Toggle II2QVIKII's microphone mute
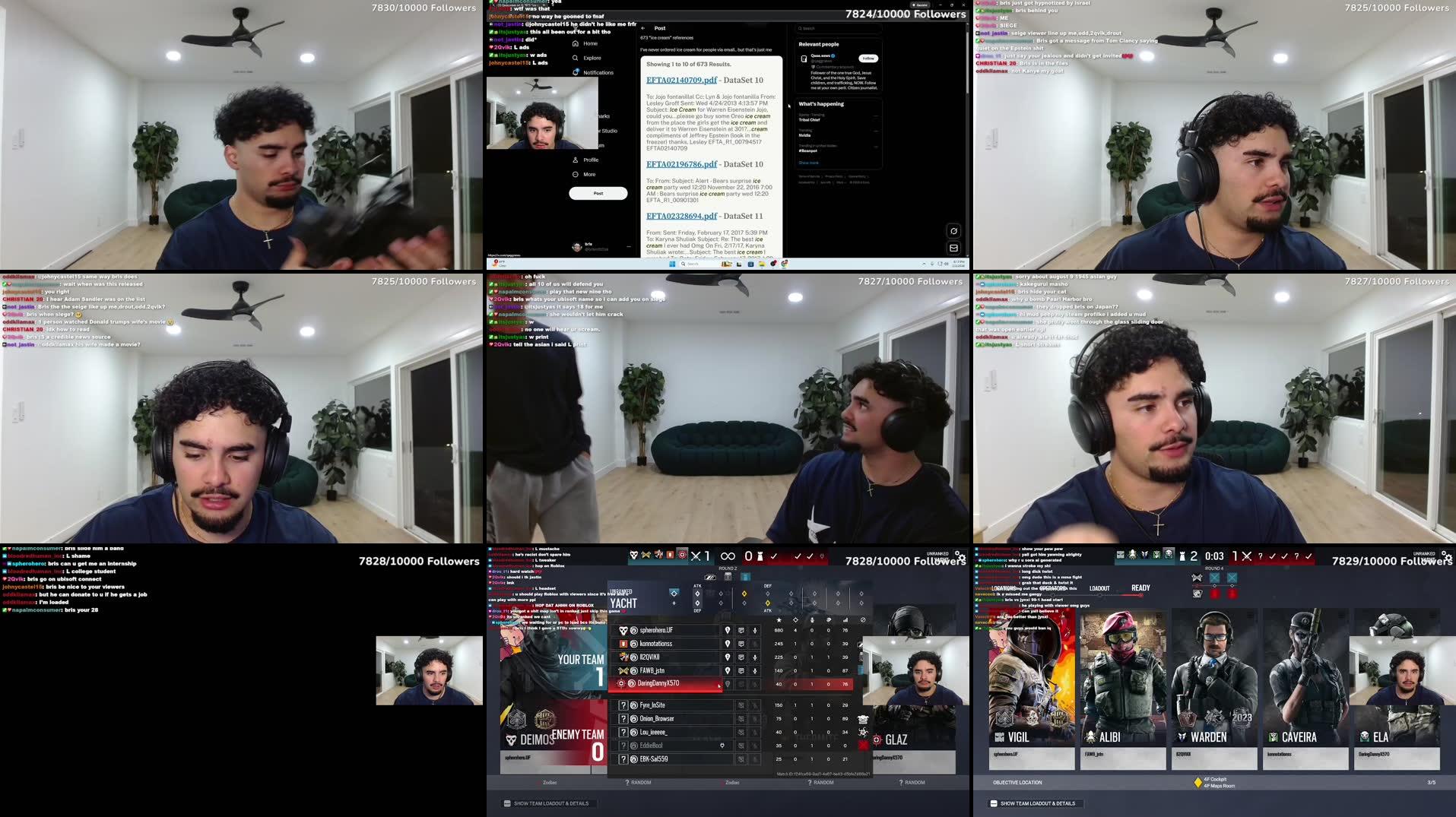 pos(755,657)
